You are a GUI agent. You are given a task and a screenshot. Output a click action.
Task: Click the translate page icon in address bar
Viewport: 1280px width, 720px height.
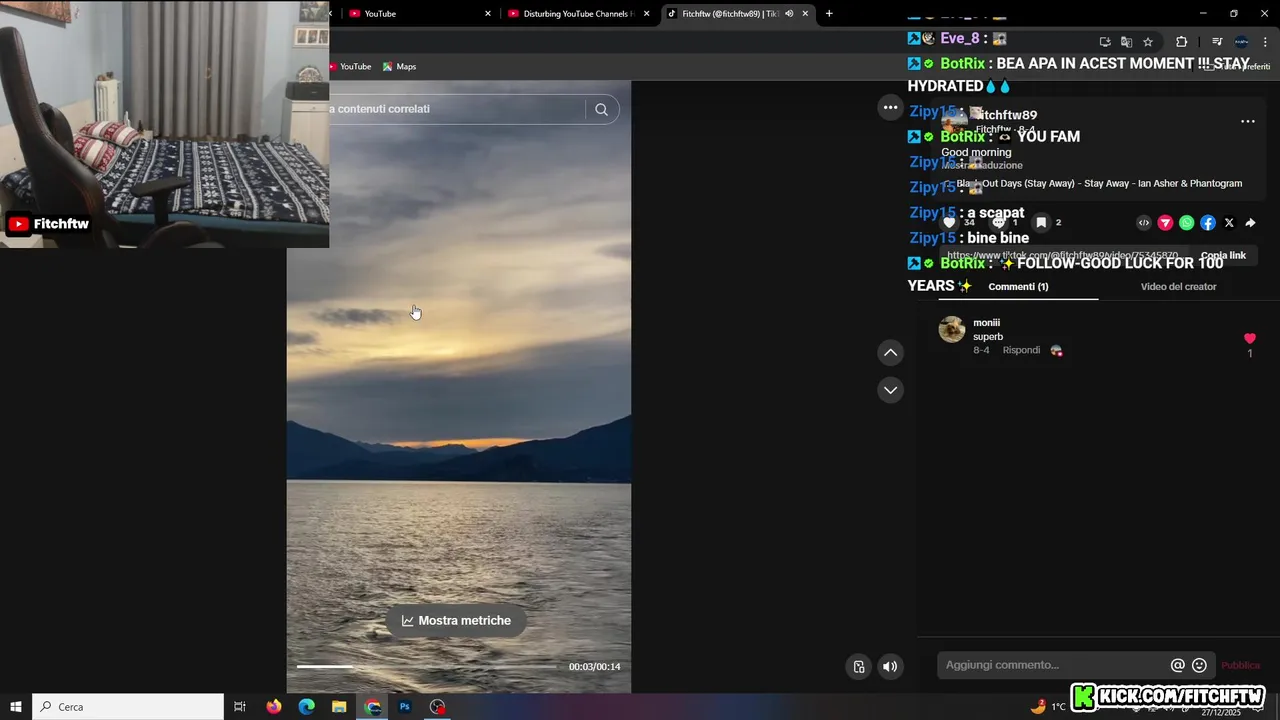coord(1126,42)
